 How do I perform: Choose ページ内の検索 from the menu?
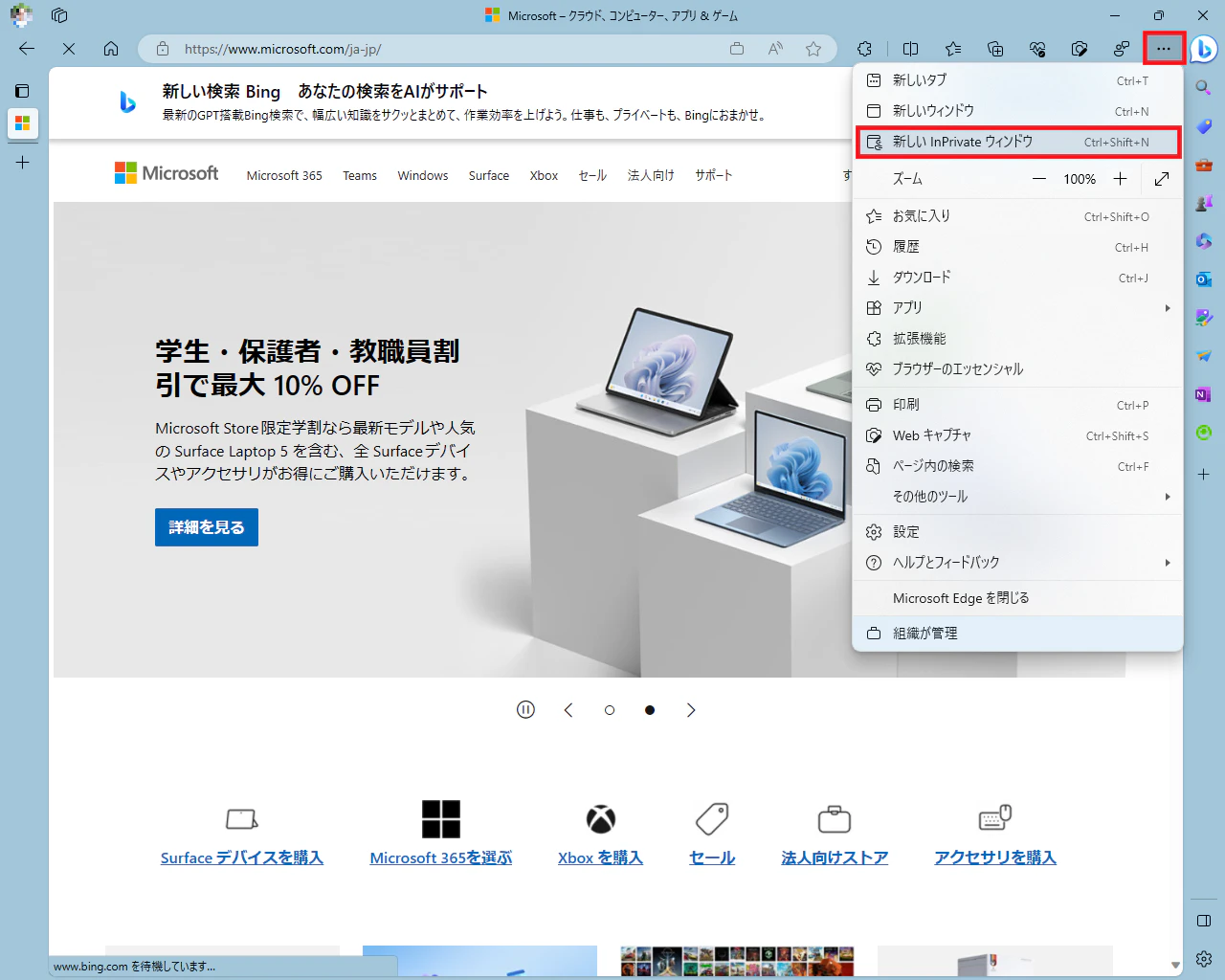(1017, 466)
